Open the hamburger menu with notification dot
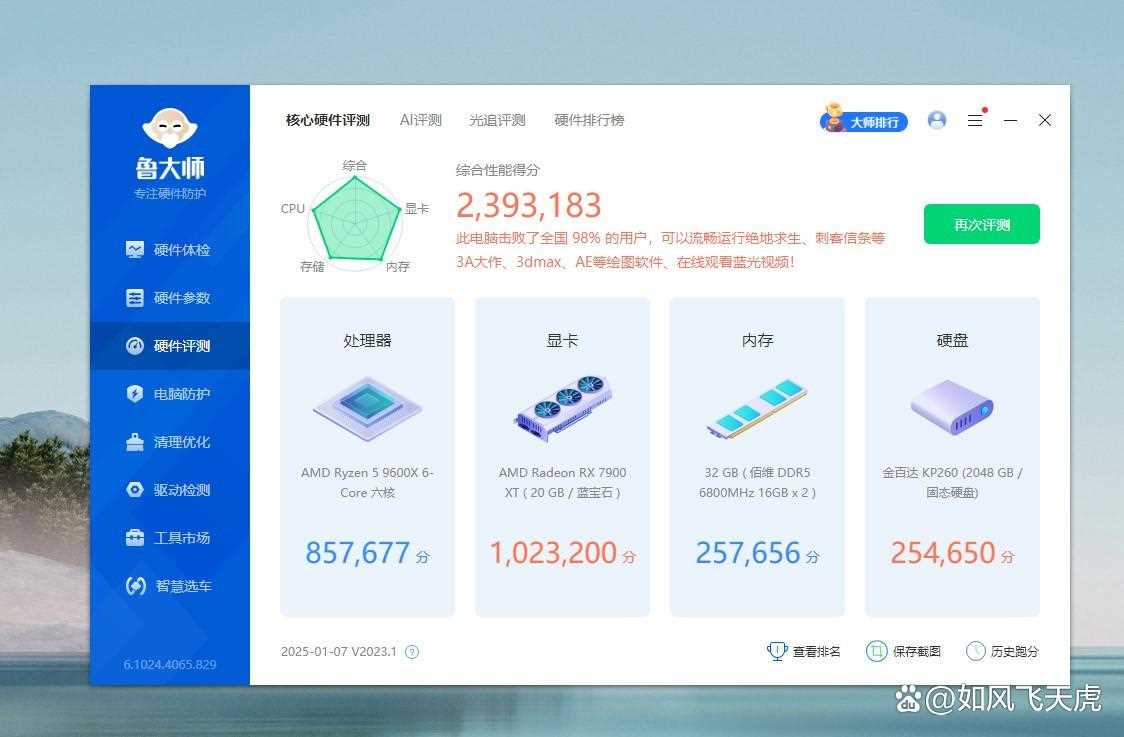1124x737 pixels. point(975,120)
